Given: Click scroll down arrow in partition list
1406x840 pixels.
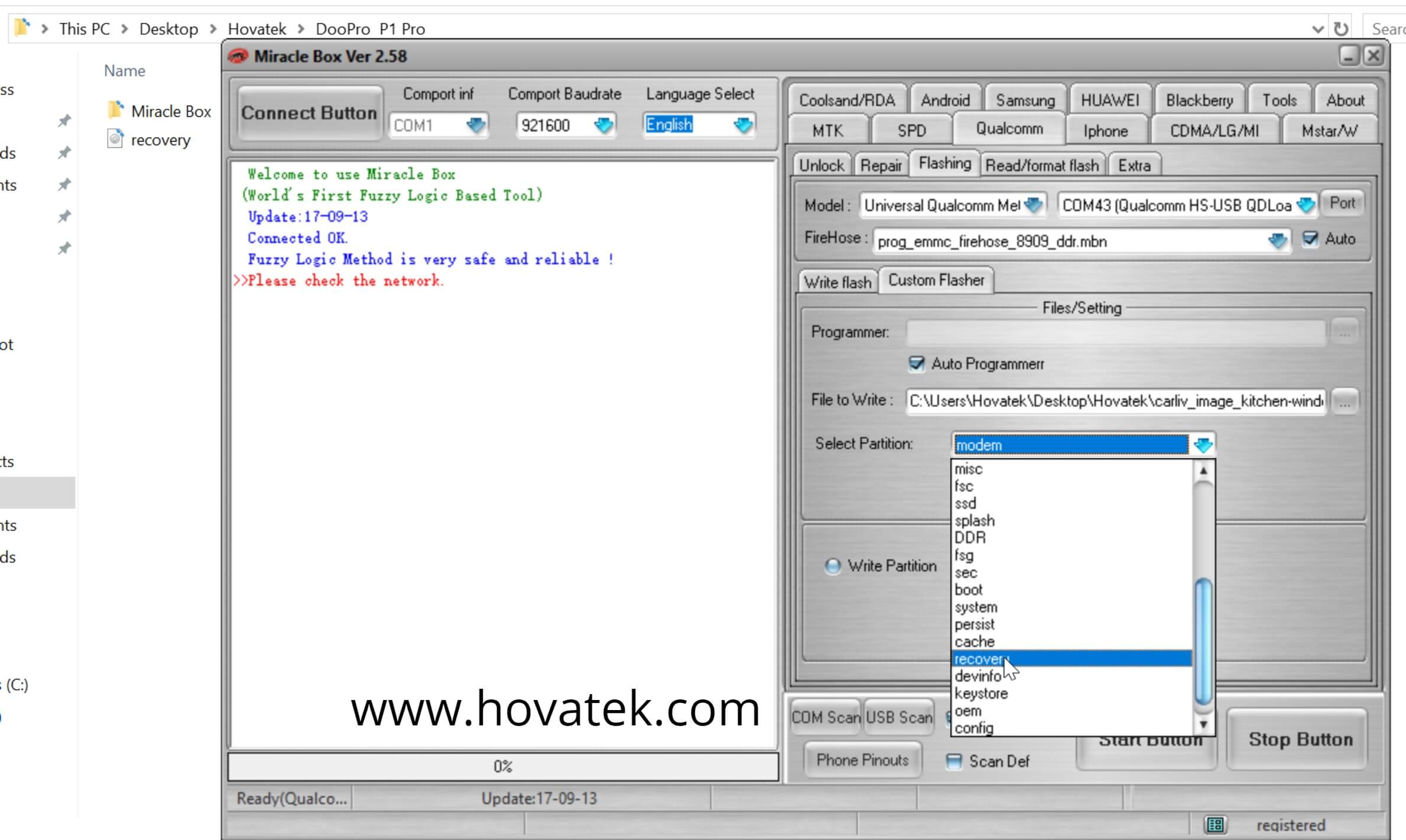Looking at the screenshot, I should tap(1203, 724).
